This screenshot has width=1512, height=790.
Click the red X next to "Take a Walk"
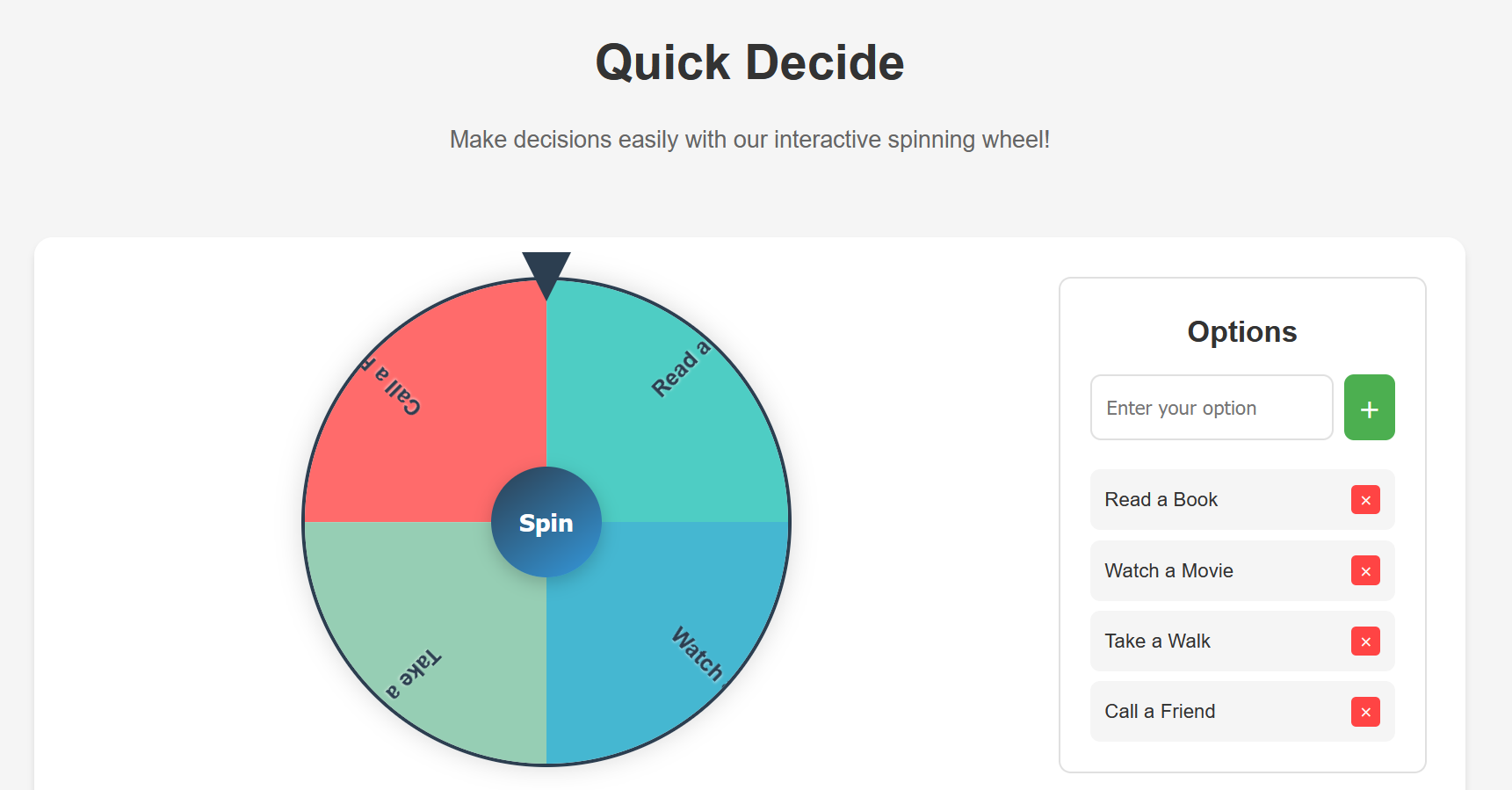1365,641
